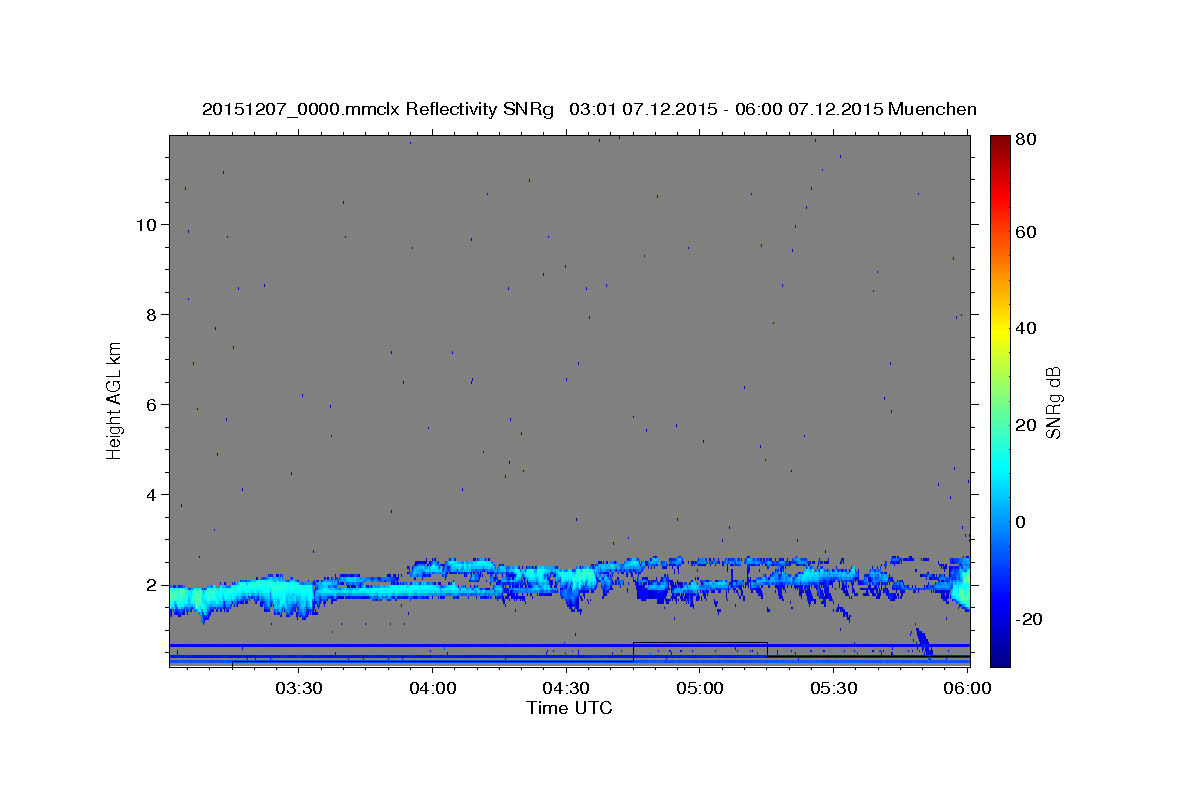Click the colorbar value 40
The width and height of the screenshot is (1200, 800).
tap(1026, 328)
